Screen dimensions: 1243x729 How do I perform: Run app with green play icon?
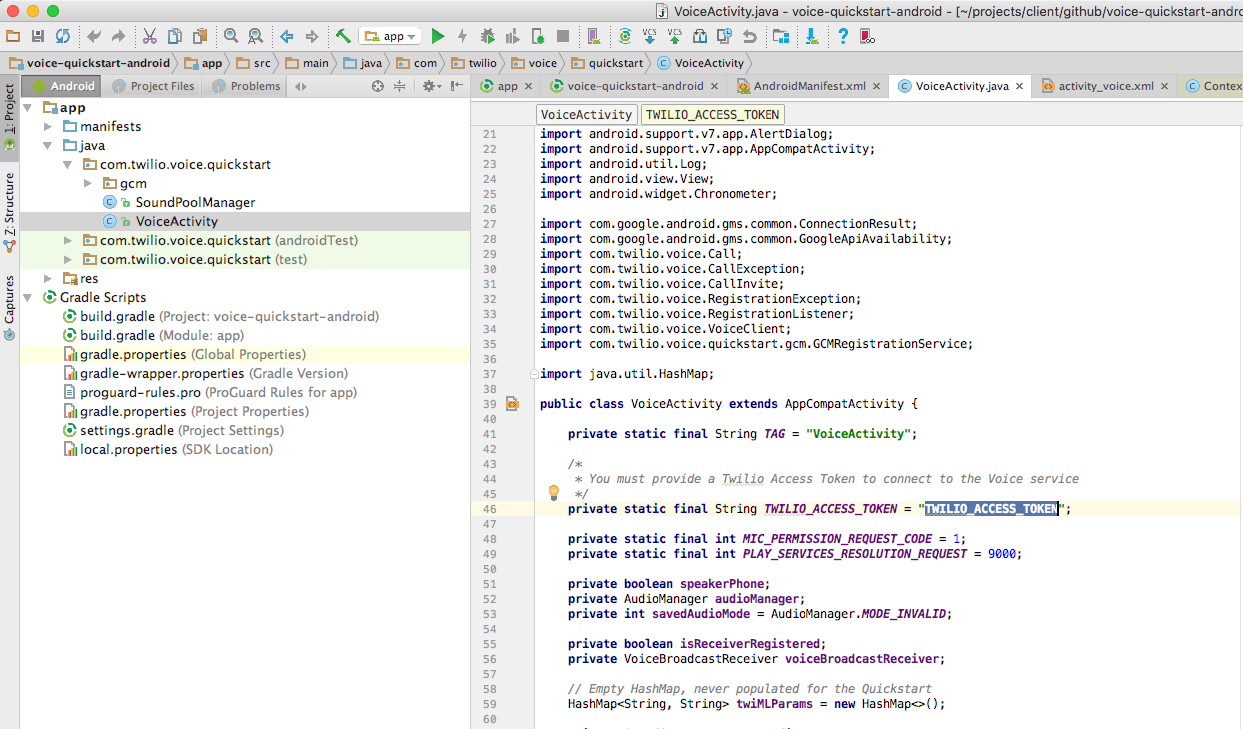point(437,36)
